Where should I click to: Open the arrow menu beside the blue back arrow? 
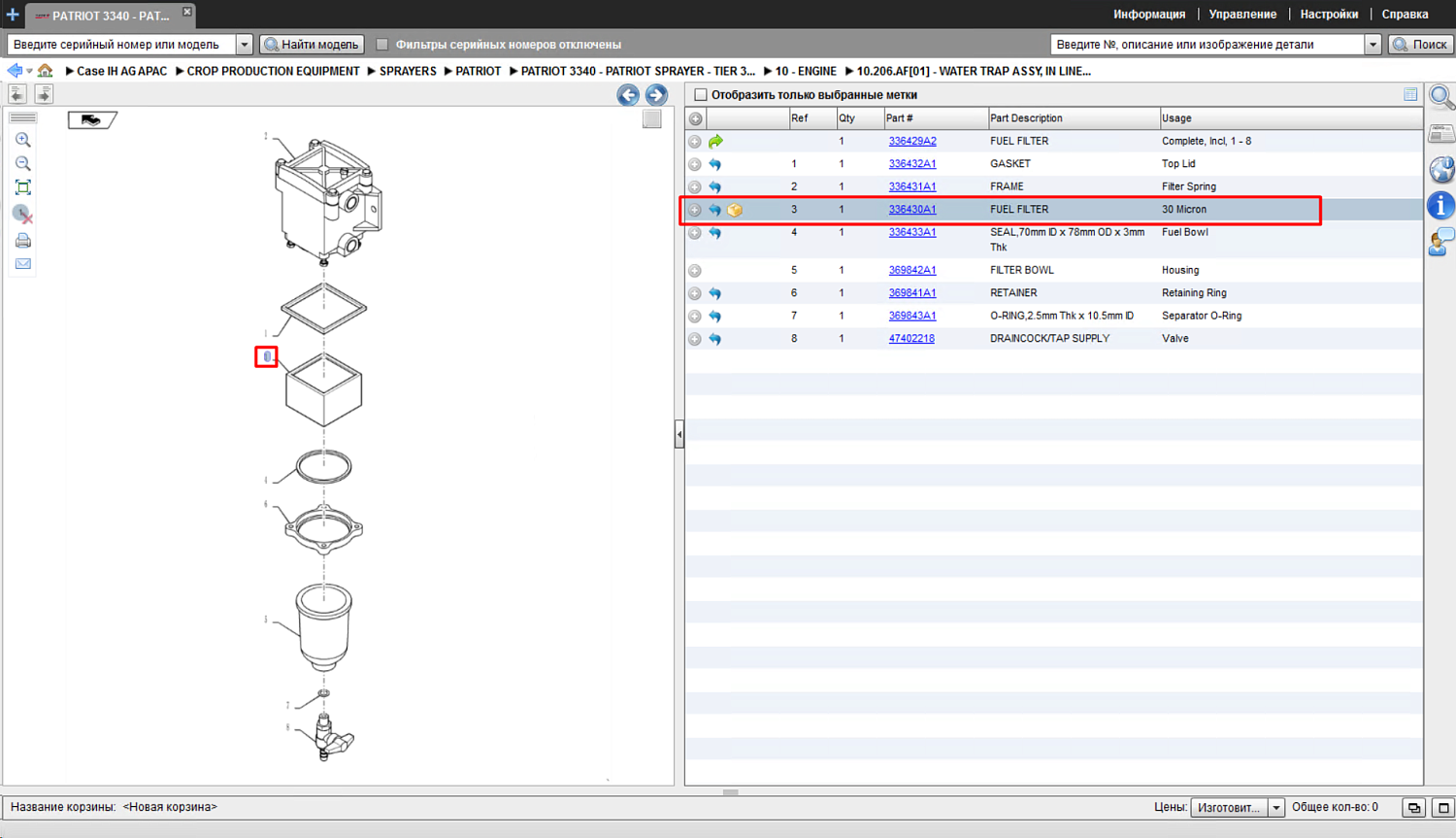[x=29, y=71]
